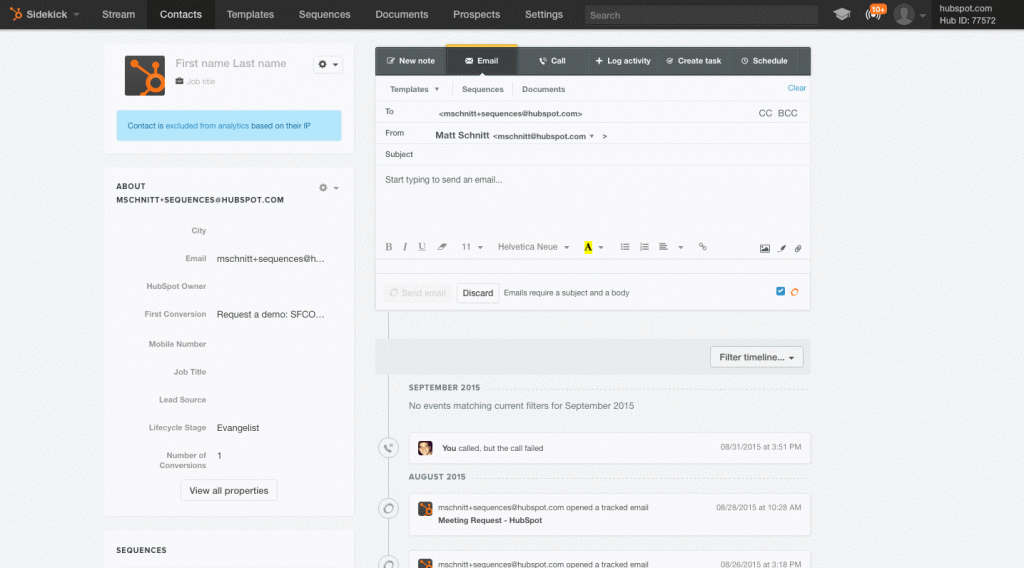Open the Sequences nav item in top bar
This screenshot has height=568, width=1024.
point(325,14)
